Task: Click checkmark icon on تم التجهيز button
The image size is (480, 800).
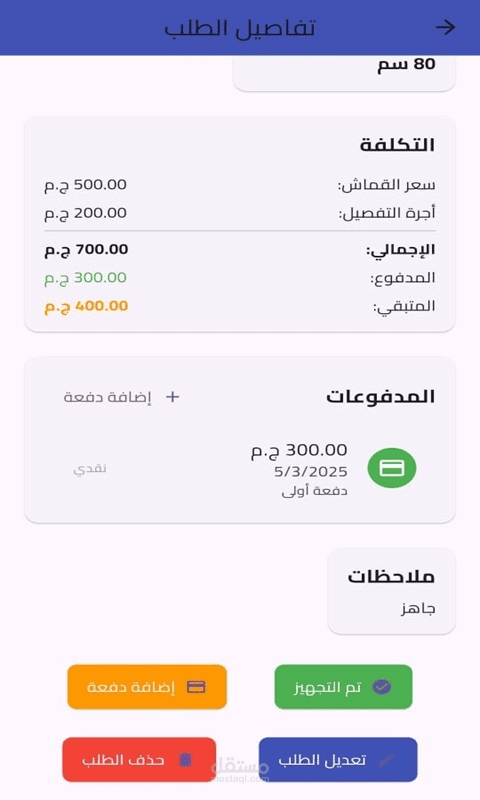Action: tap(382, 687)
